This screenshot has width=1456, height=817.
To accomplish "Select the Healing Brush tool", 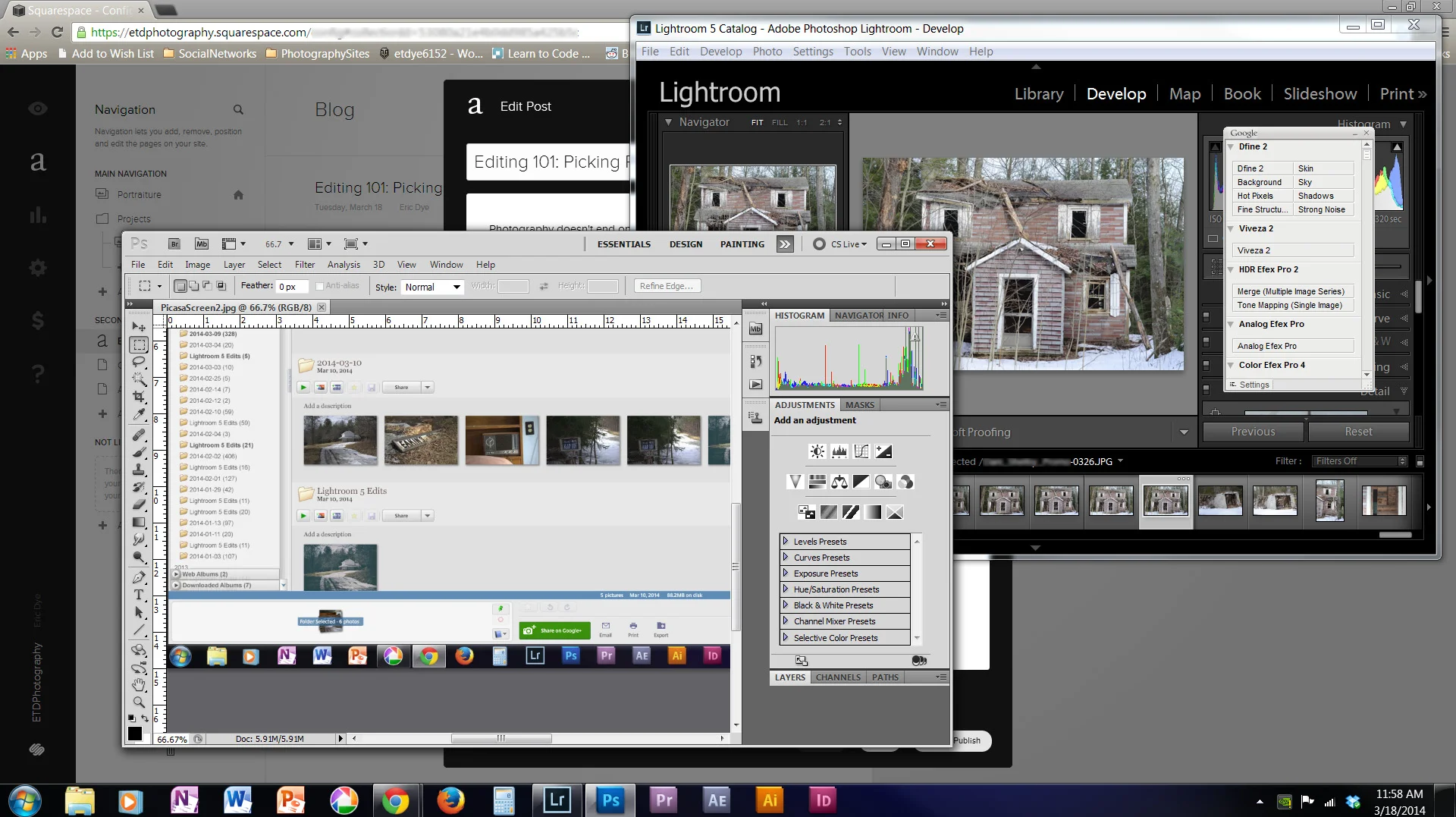I will (x=139, y=435).
